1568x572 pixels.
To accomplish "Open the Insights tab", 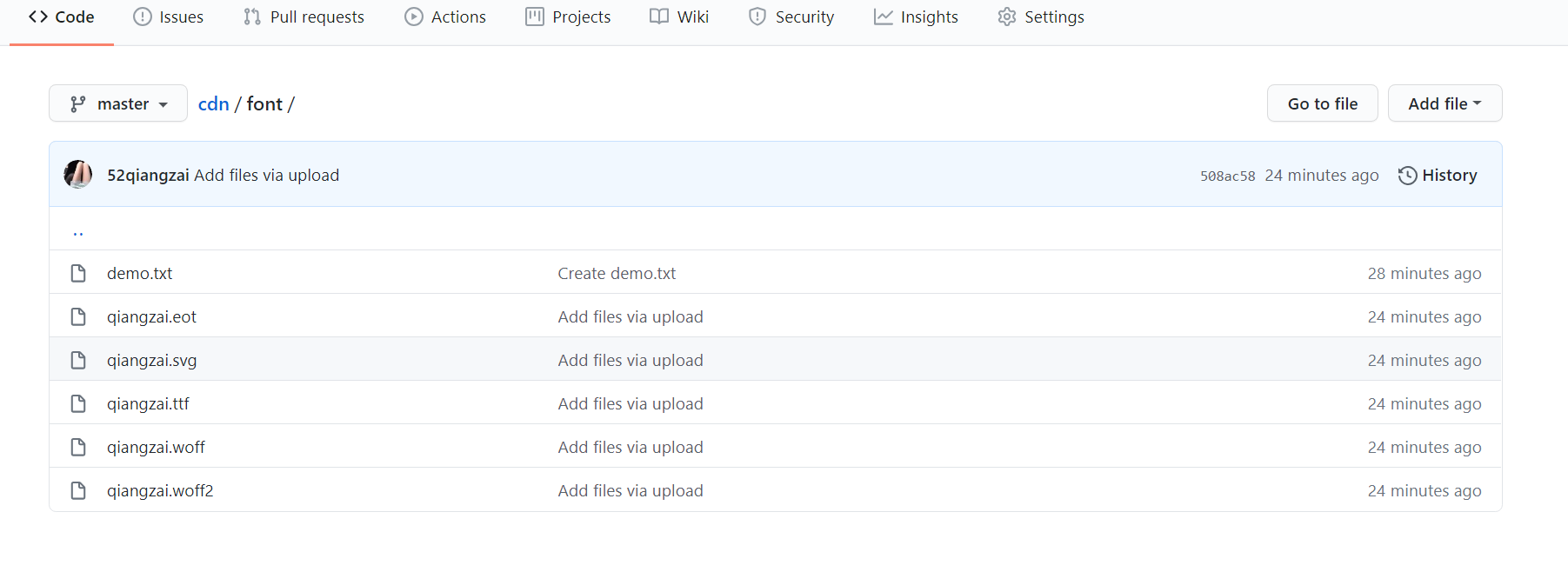I will [916, 17].
